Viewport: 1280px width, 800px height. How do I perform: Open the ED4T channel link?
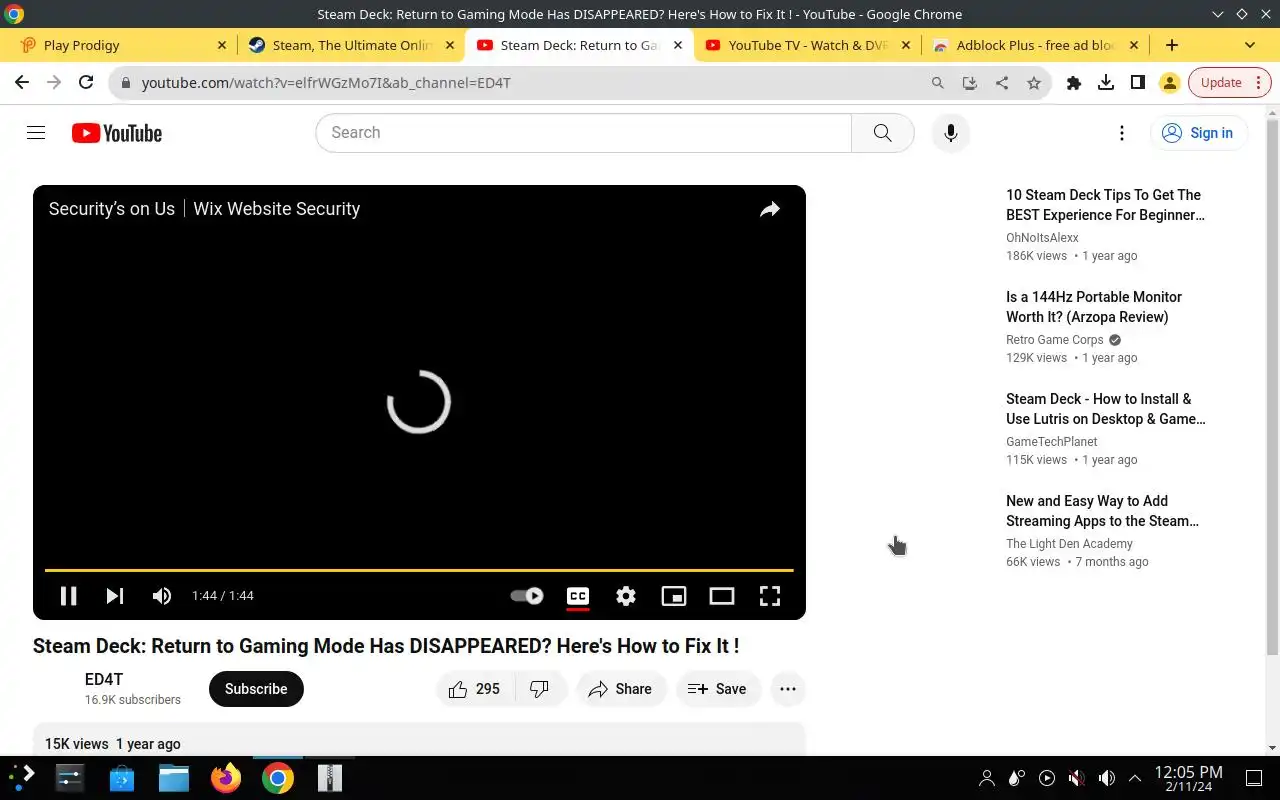104,680
